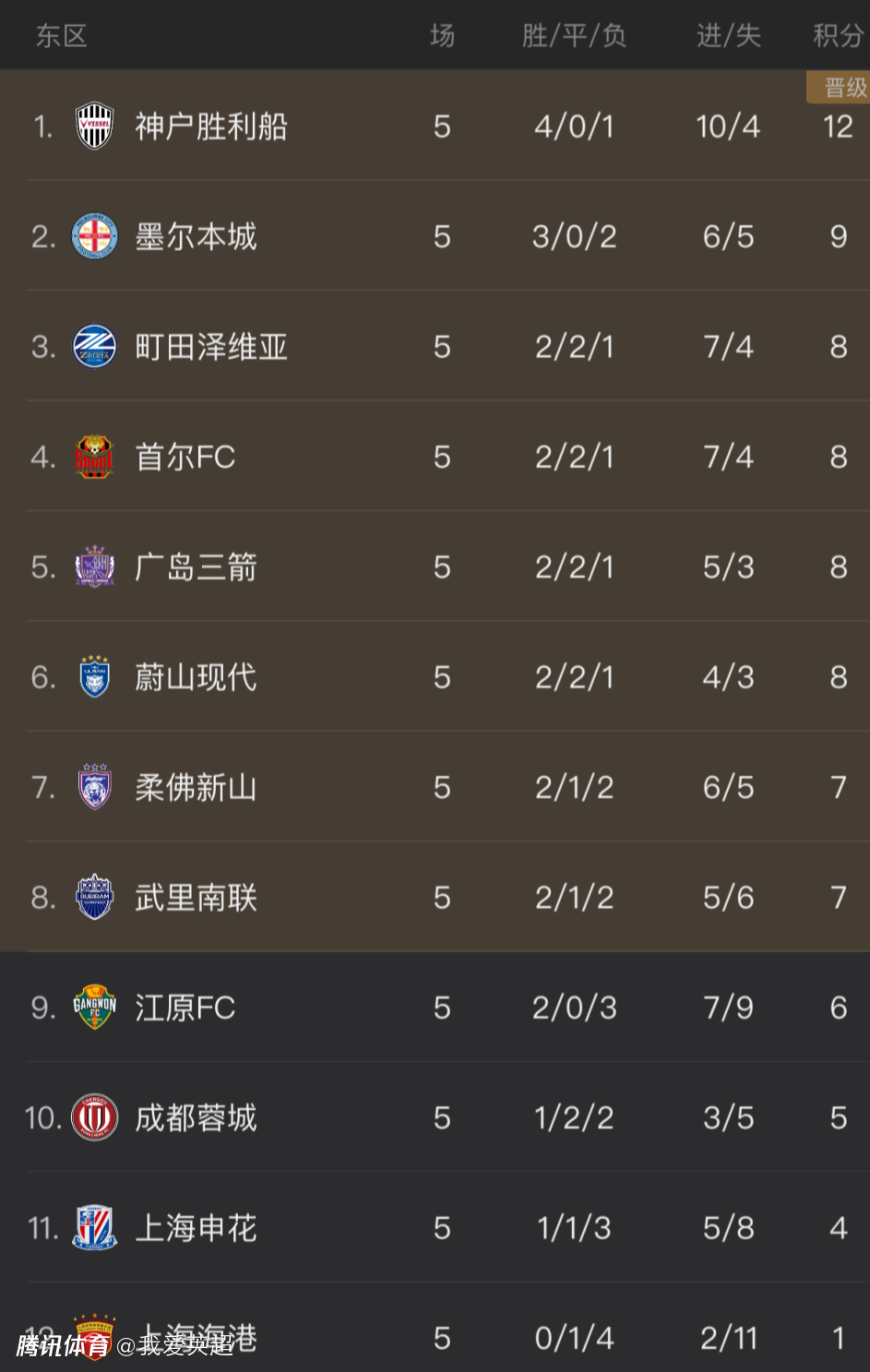
Task: Select the 东区 group header
Action: 61,36
